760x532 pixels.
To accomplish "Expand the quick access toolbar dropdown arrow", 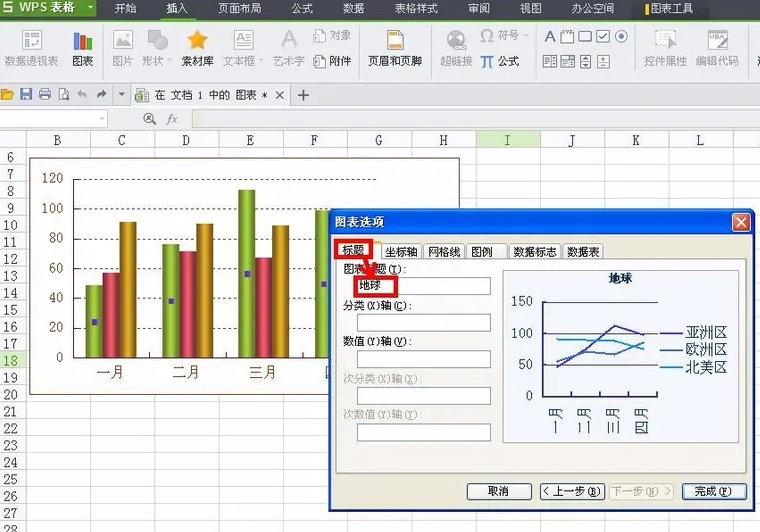I will 121,94.
